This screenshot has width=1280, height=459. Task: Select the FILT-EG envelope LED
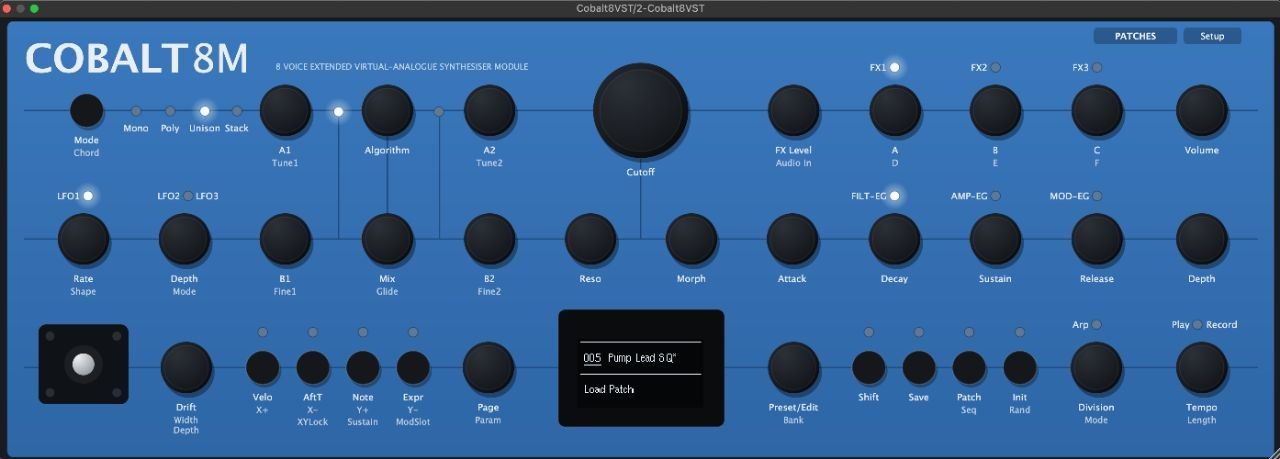click(x=895, y=196)
